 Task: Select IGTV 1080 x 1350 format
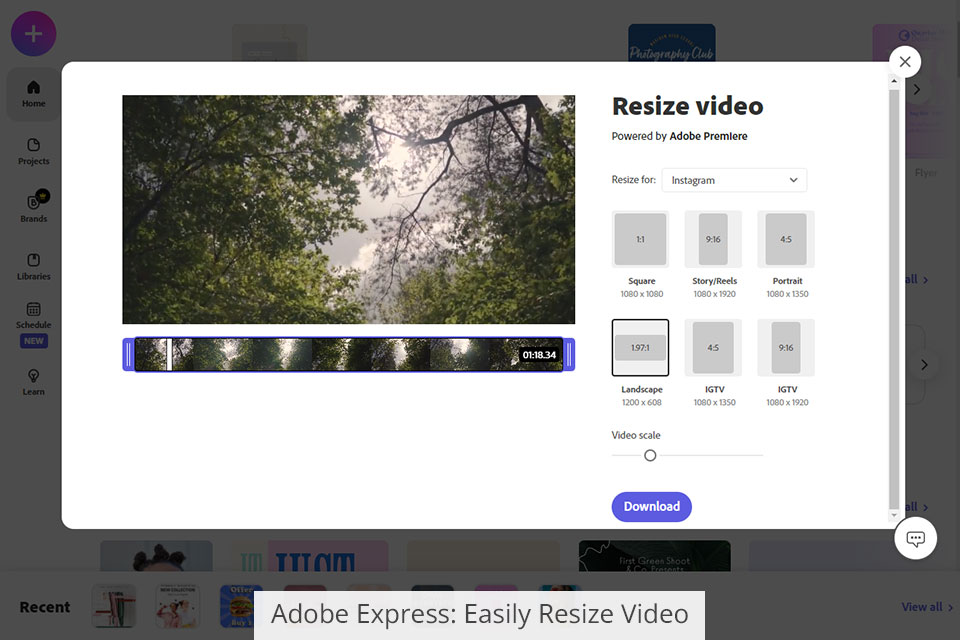point(713,347)
